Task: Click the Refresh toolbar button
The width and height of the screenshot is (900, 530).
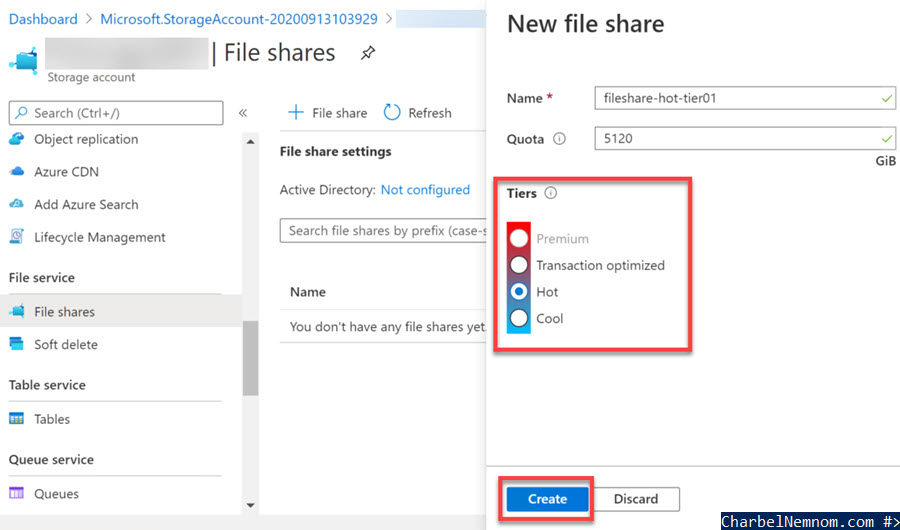Action: (418, 113)
